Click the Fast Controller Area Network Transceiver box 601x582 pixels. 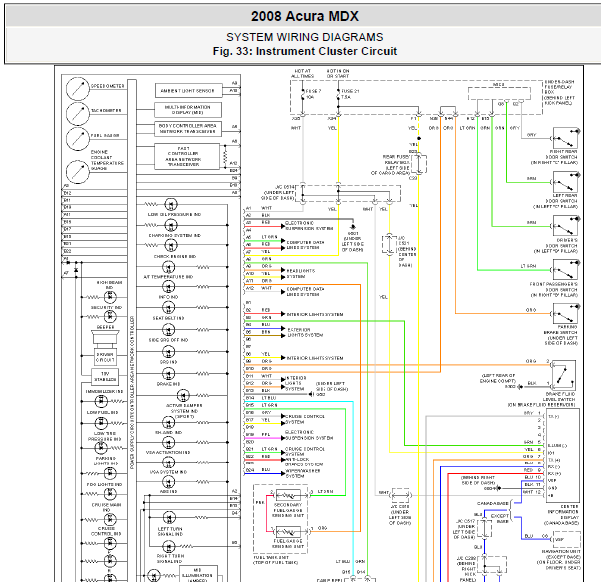tap(187, 156)
